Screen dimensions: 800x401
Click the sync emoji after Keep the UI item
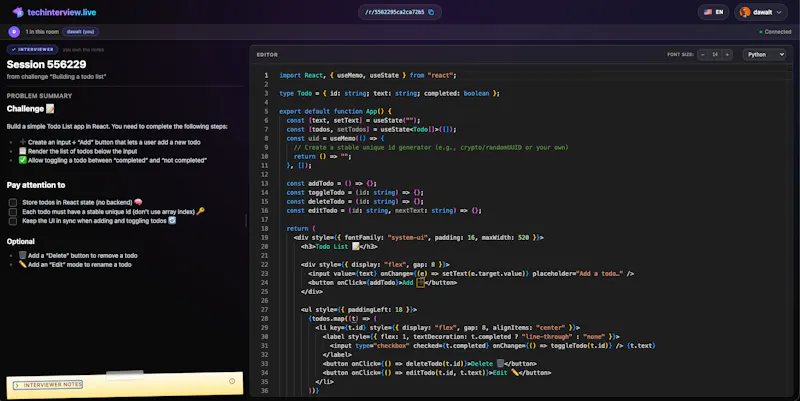point(172,220)
